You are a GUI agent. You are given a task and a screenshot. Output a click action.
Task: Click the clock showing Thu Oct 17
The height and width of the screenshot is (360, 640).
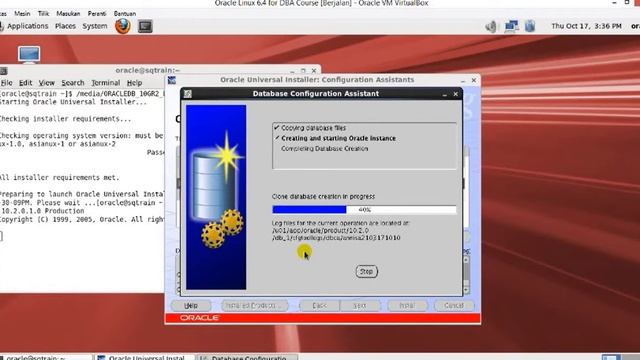[x=586, y=26]
